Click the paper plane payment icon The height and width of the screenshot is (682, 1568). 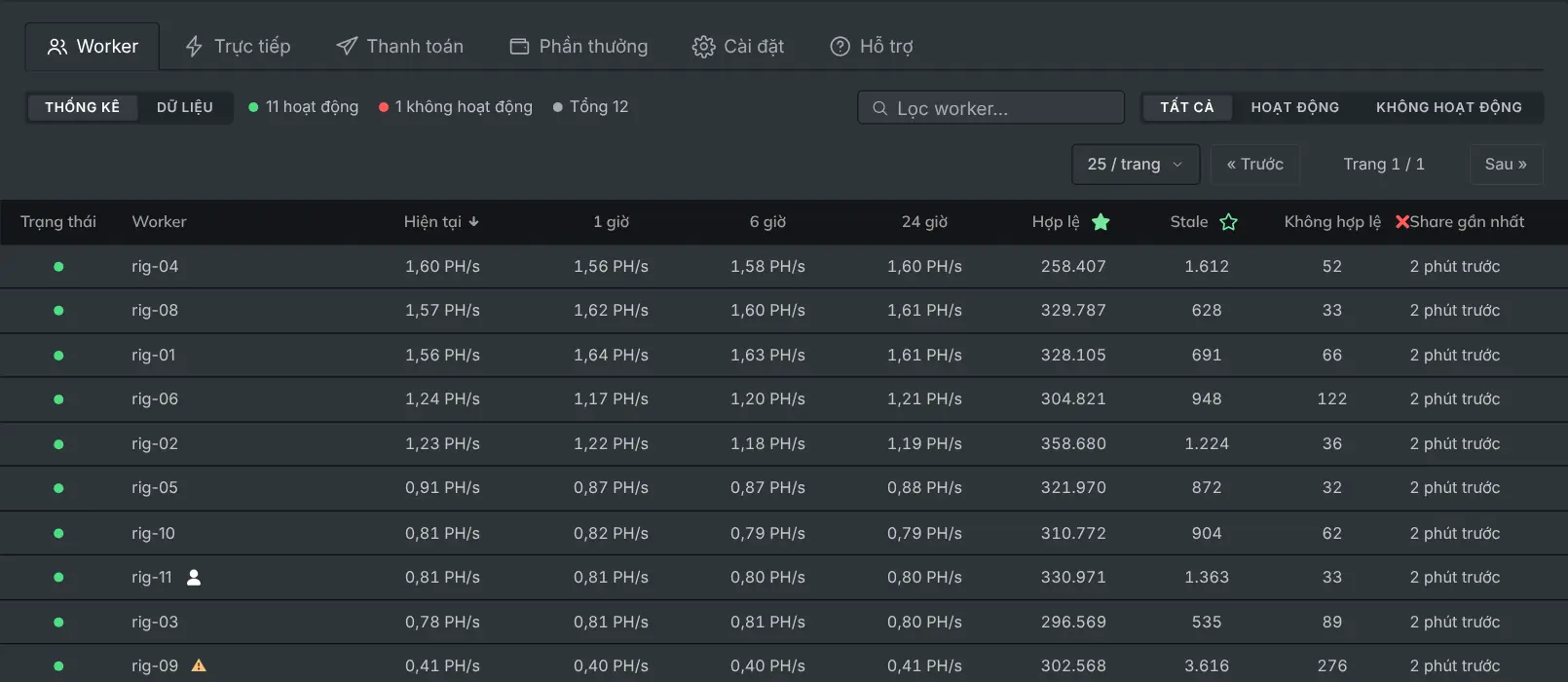347,47
